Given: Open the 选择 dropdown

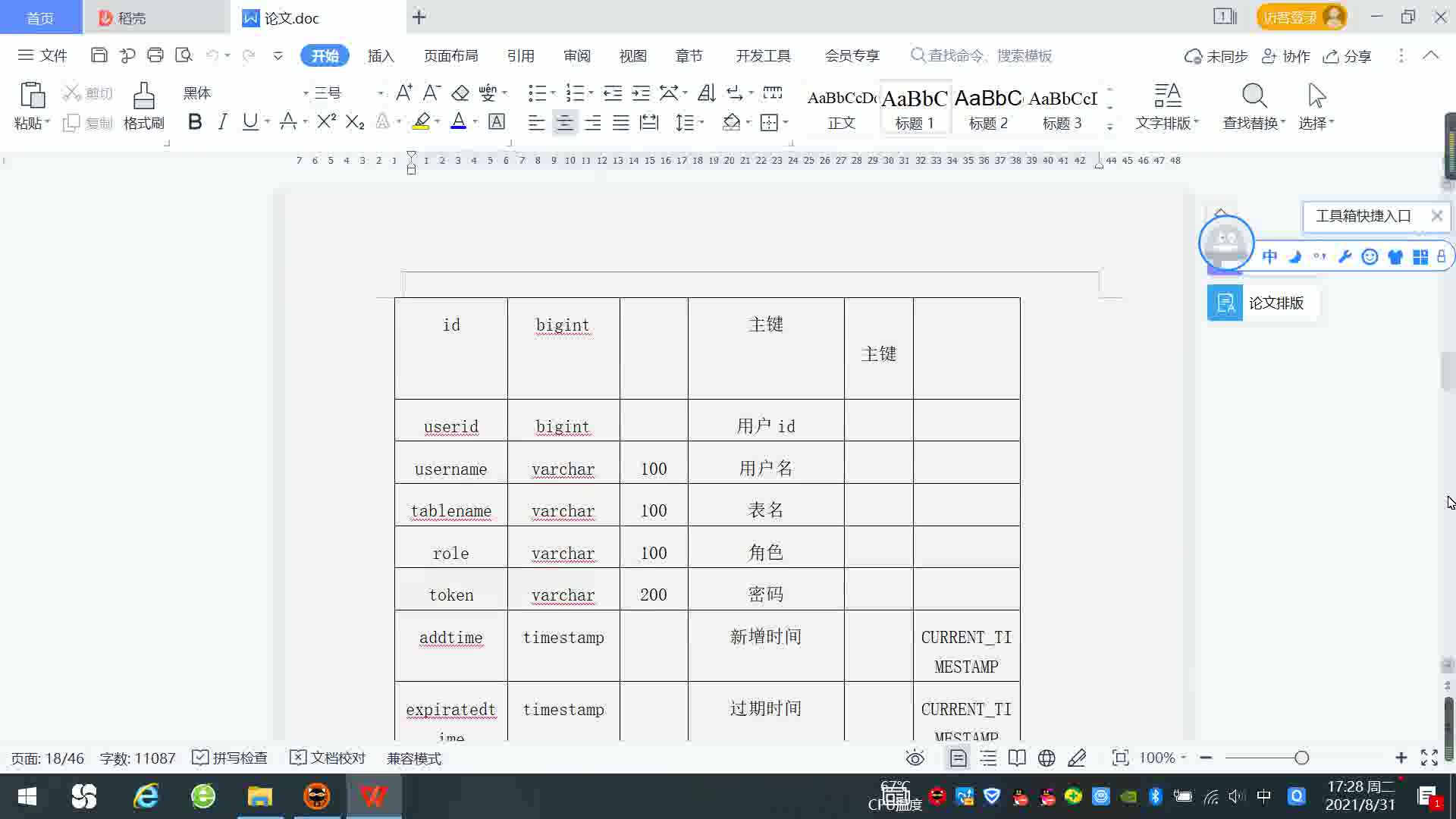Looking at the screenshot, I should tap(1316, 123).
